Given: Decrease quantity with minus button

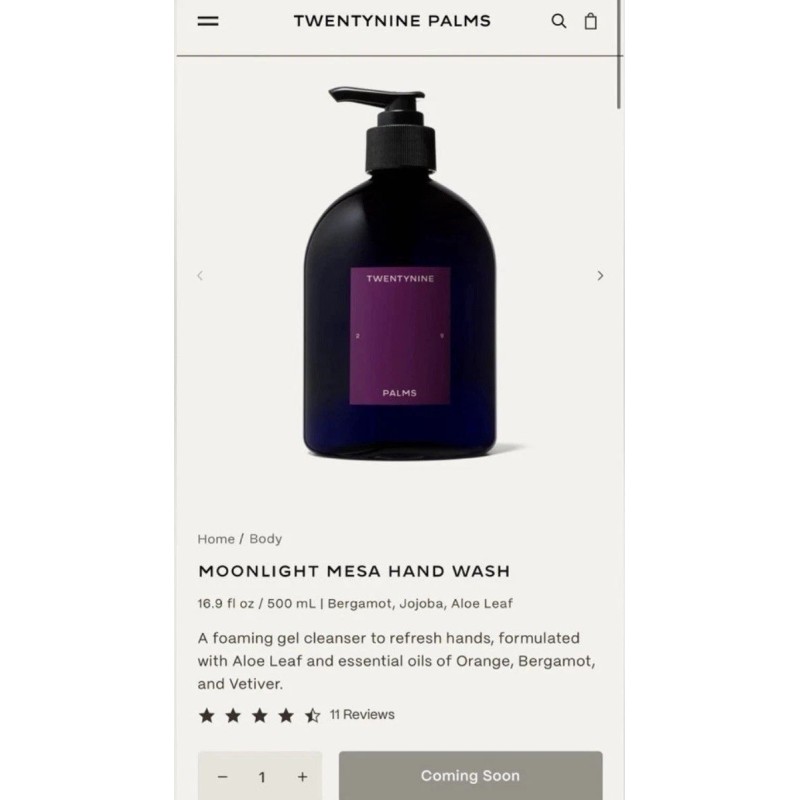Looking at the screenshot, I should click(x=222, y=777).
